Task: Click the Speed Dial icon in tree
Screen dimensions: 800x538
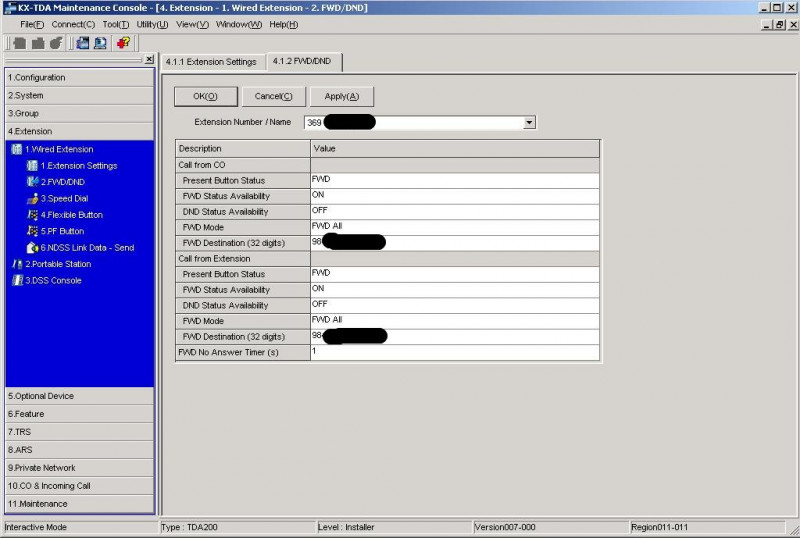Action: coord(32,198)
